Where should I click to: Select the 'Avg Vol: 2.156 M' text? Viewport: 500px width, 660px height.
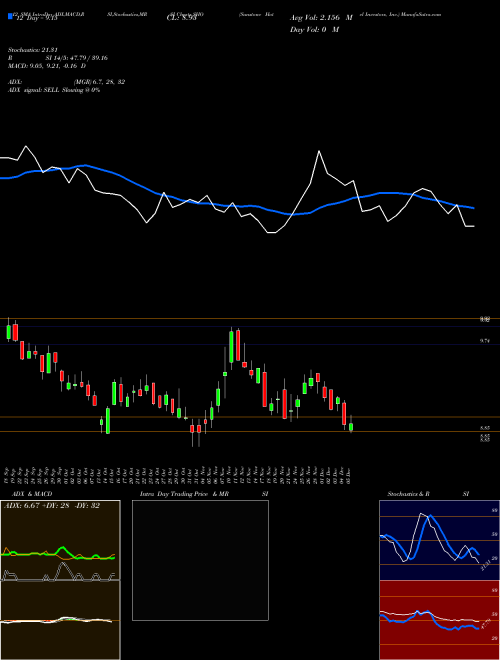[x=321, y=18]
